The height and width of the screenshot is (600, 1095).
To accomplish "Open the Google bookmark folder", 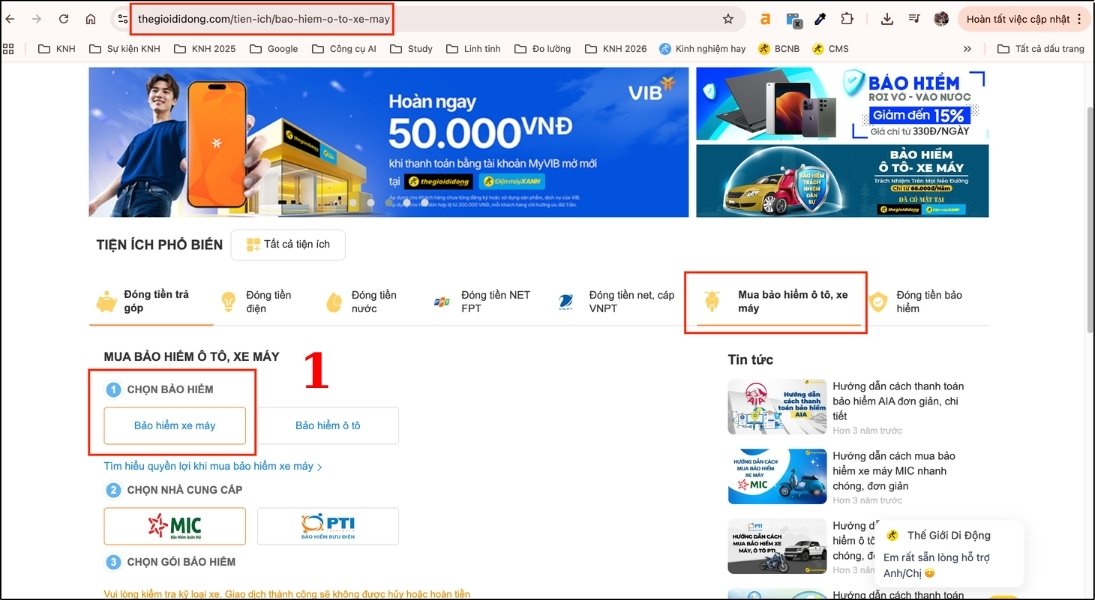I will coord(274,49).
